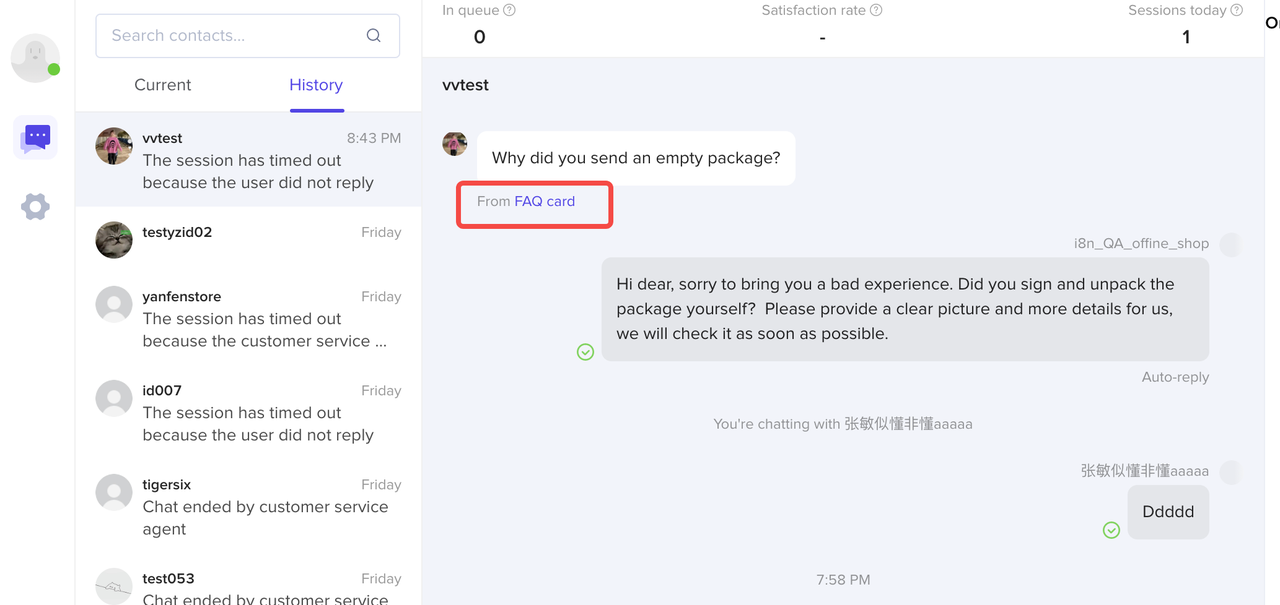Click the Sessions today help icon
Image resolution: width=1280 pixels, height=605 pixels.
point(1237,10)
